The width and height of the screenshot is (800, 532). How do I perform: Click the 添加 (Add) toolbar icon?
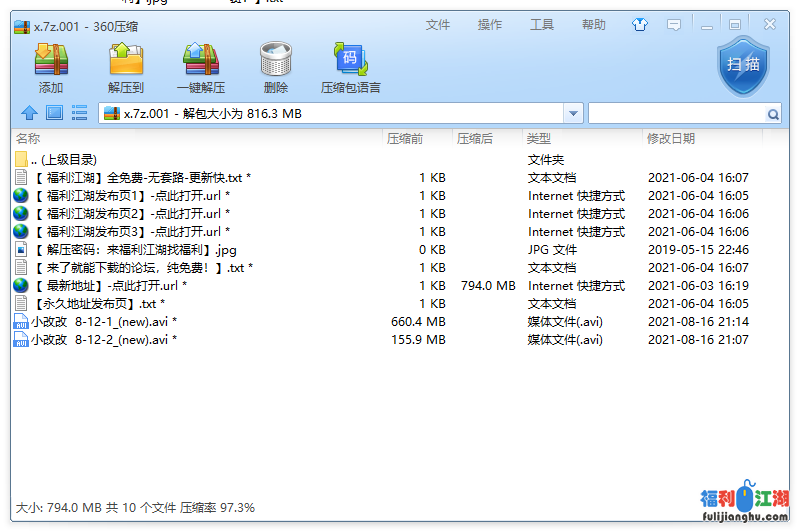(50, 68)
